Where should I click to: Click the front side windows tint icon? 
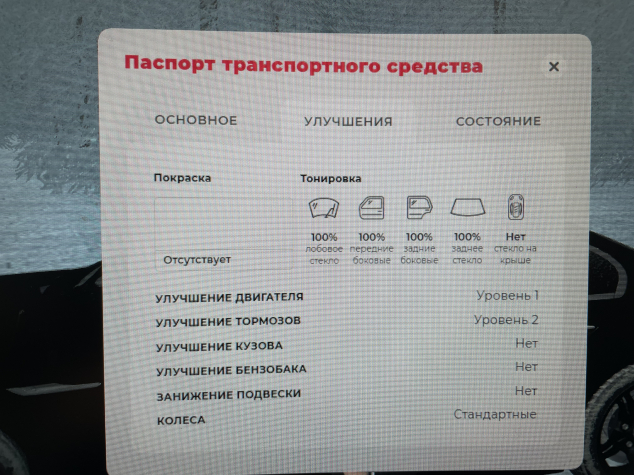pos(372,207)
